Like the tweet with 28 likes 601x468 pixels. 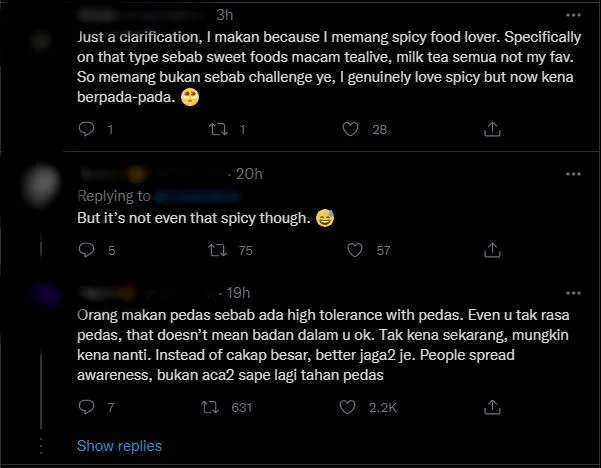(x=350, y=129)
